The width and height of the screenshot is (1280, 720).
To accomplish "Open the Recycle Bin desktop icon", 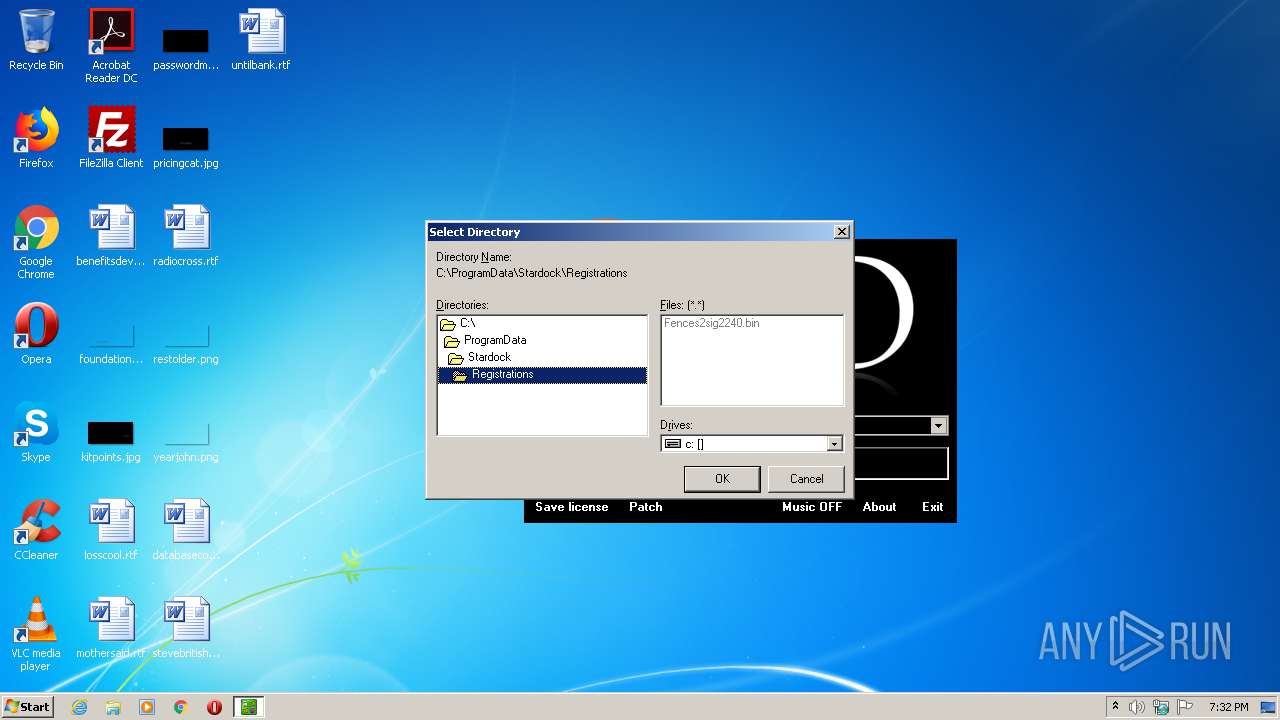I will click(x=36, y=40).
